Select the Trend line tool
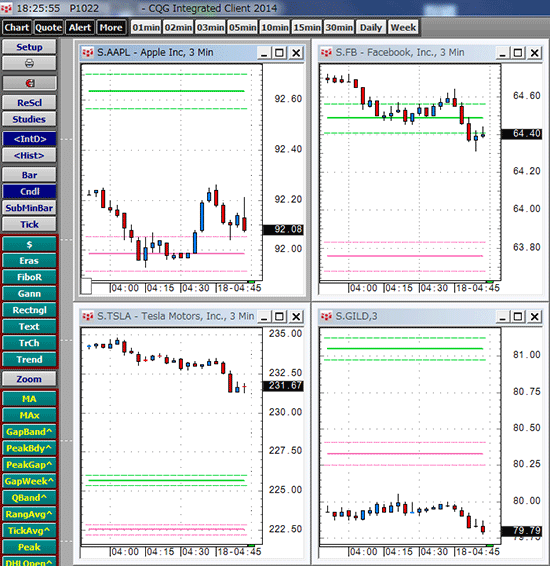 29,360
